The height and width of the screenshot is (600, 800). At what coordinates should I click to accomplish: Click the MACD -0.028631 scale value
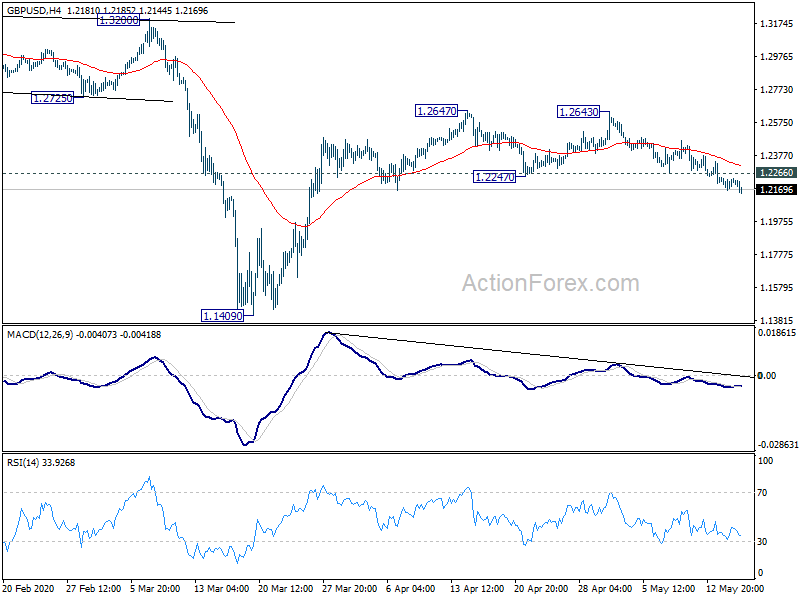[778, 445]
